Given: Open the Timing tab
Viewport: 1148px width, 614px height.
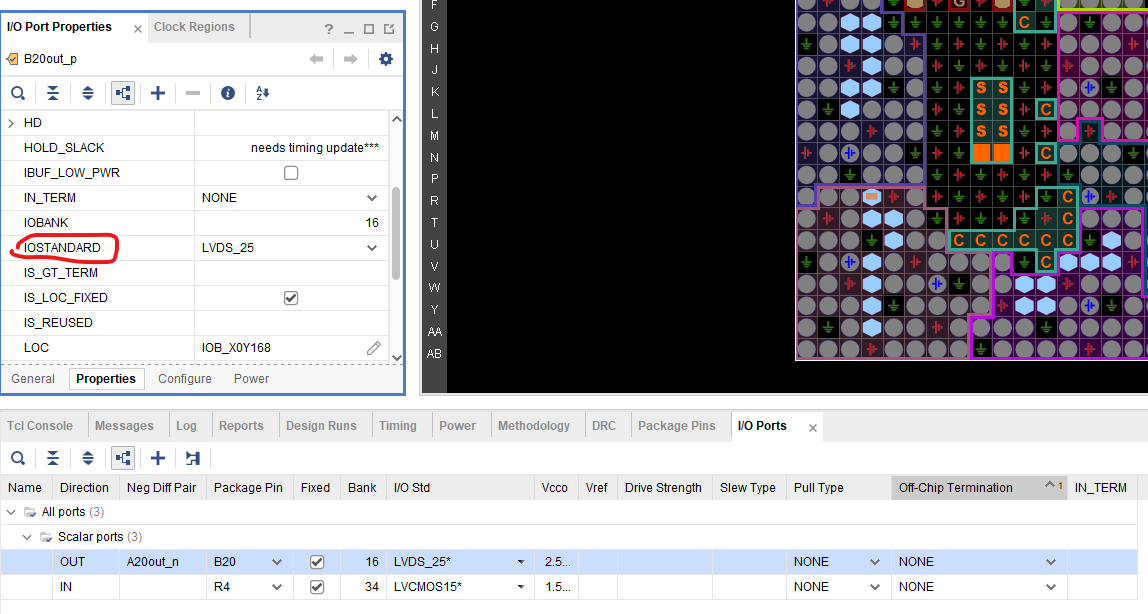Looking at the screenshot, I should [398, 425].
